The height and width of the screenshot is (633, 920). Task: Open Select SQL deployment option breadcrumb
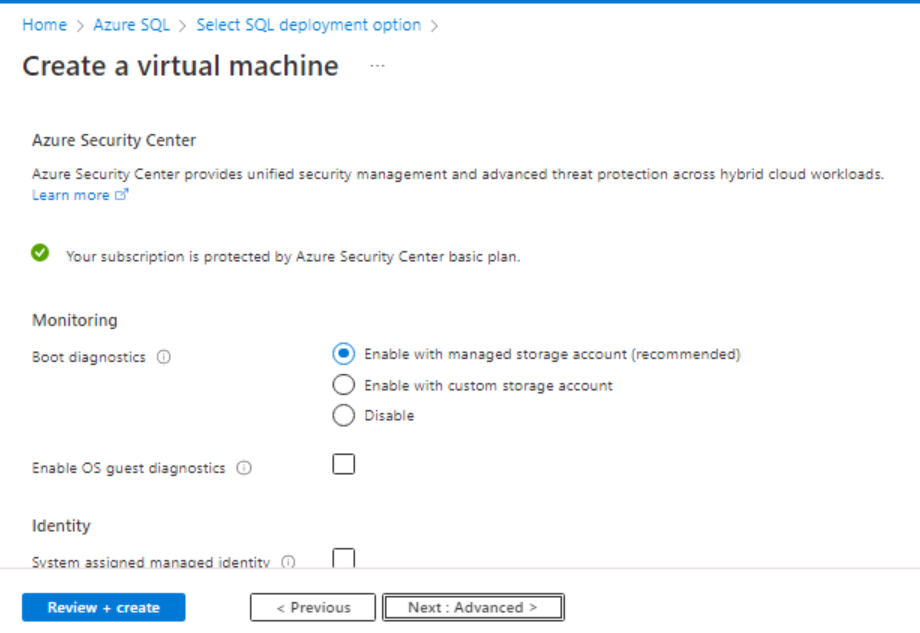pos(308,25)
